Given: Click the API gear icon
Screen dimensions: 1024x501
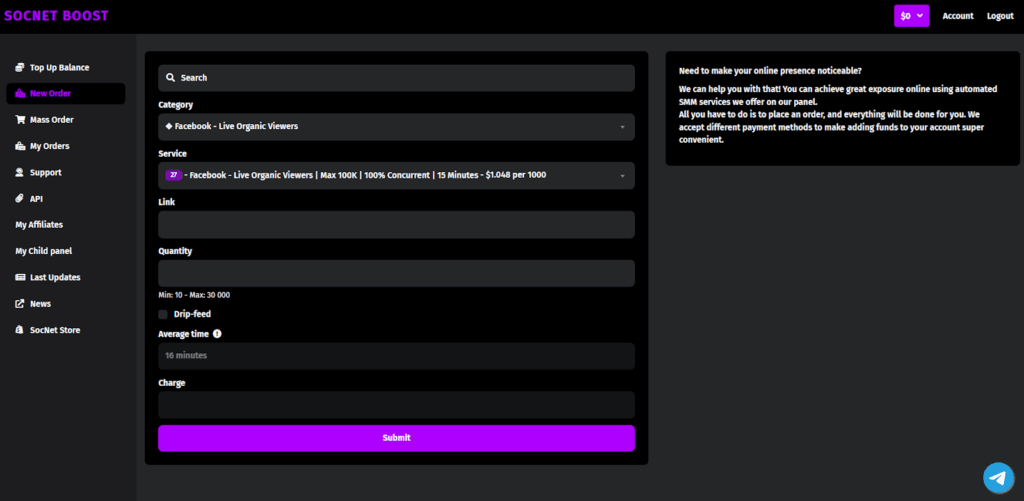Looking at the screenshot, I should pyautogui.click(x=20, y=199).
